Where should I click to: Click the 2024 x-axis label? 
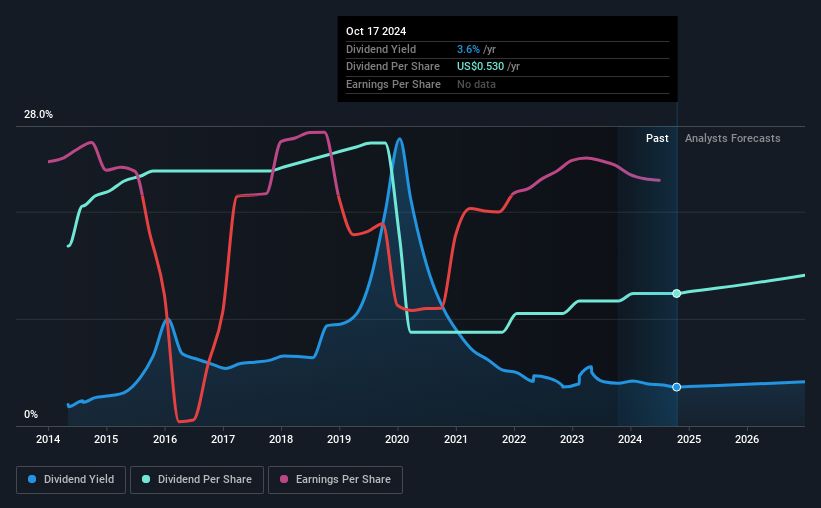[x=630, y=439]
